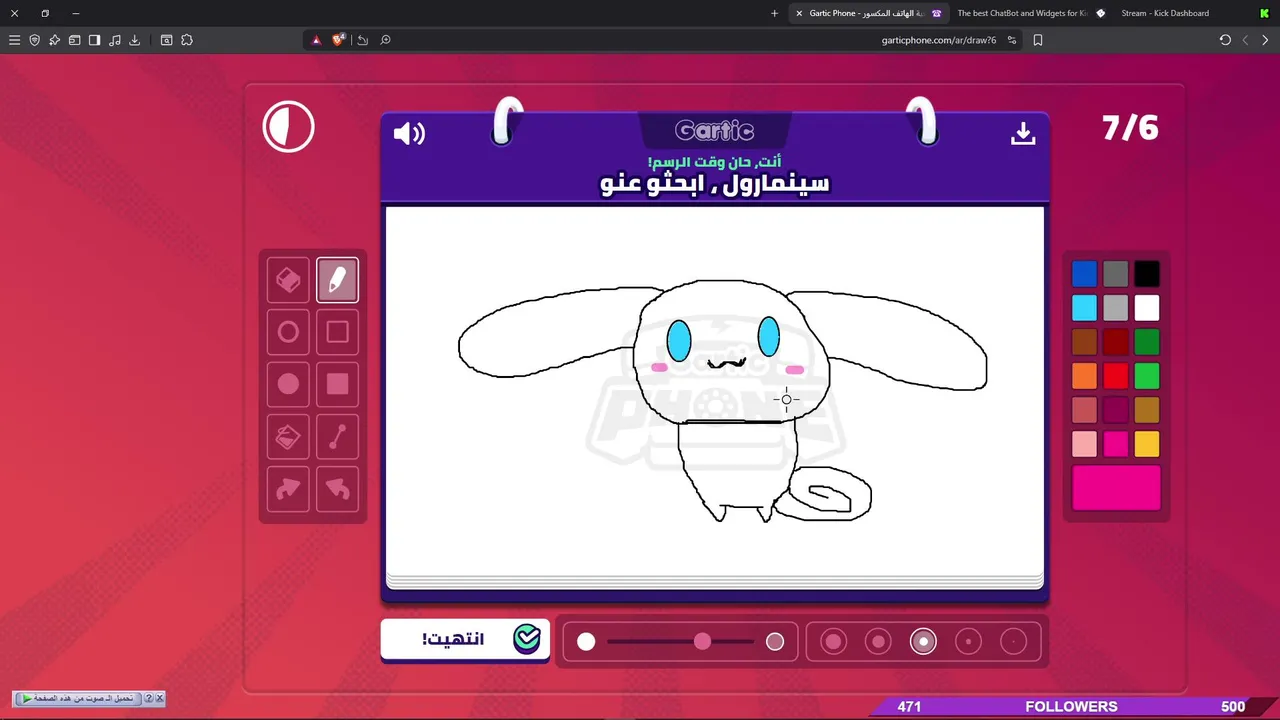1280x720 pixels.
Task: Bookmark this page in address bar
Action: [1038, 40]
